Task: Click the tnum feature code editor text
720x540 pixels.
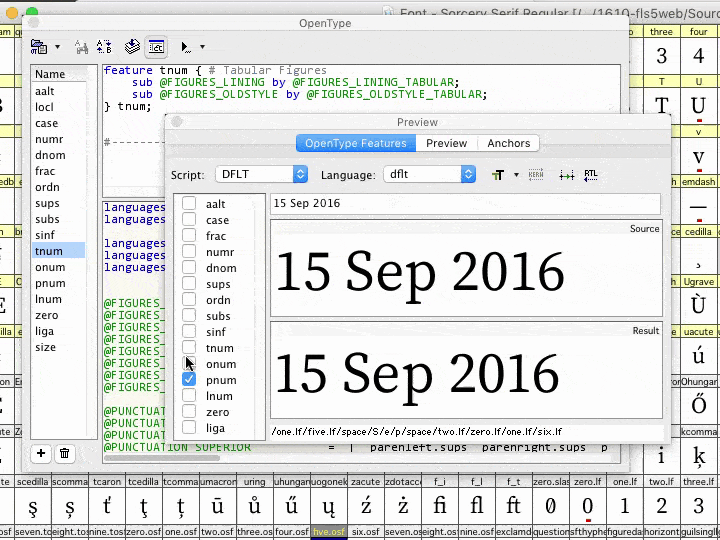Action: [x=295, y=89]
